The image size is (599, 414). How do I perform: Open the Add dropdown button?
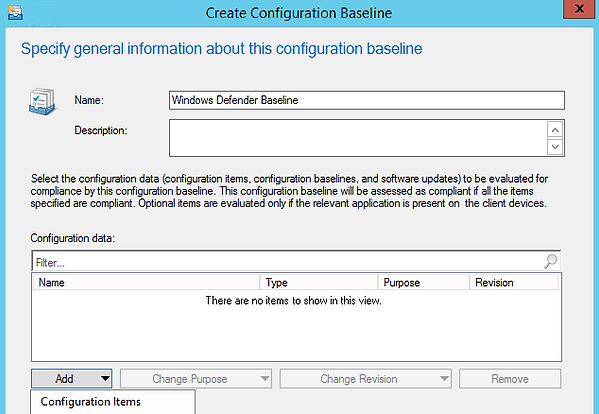coord(72,378)
